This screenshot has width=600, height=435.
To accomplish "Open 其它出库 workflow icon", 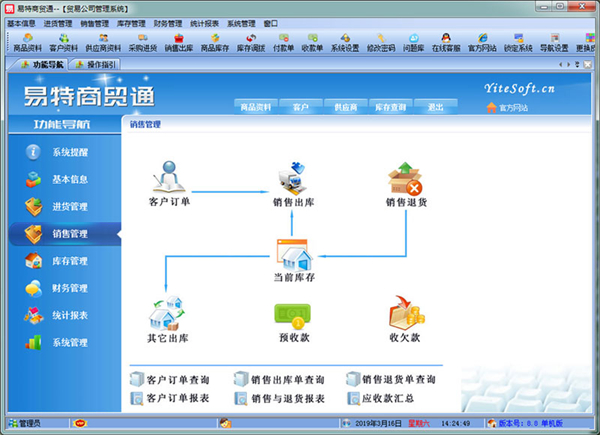I will click(x=168, y=319).
